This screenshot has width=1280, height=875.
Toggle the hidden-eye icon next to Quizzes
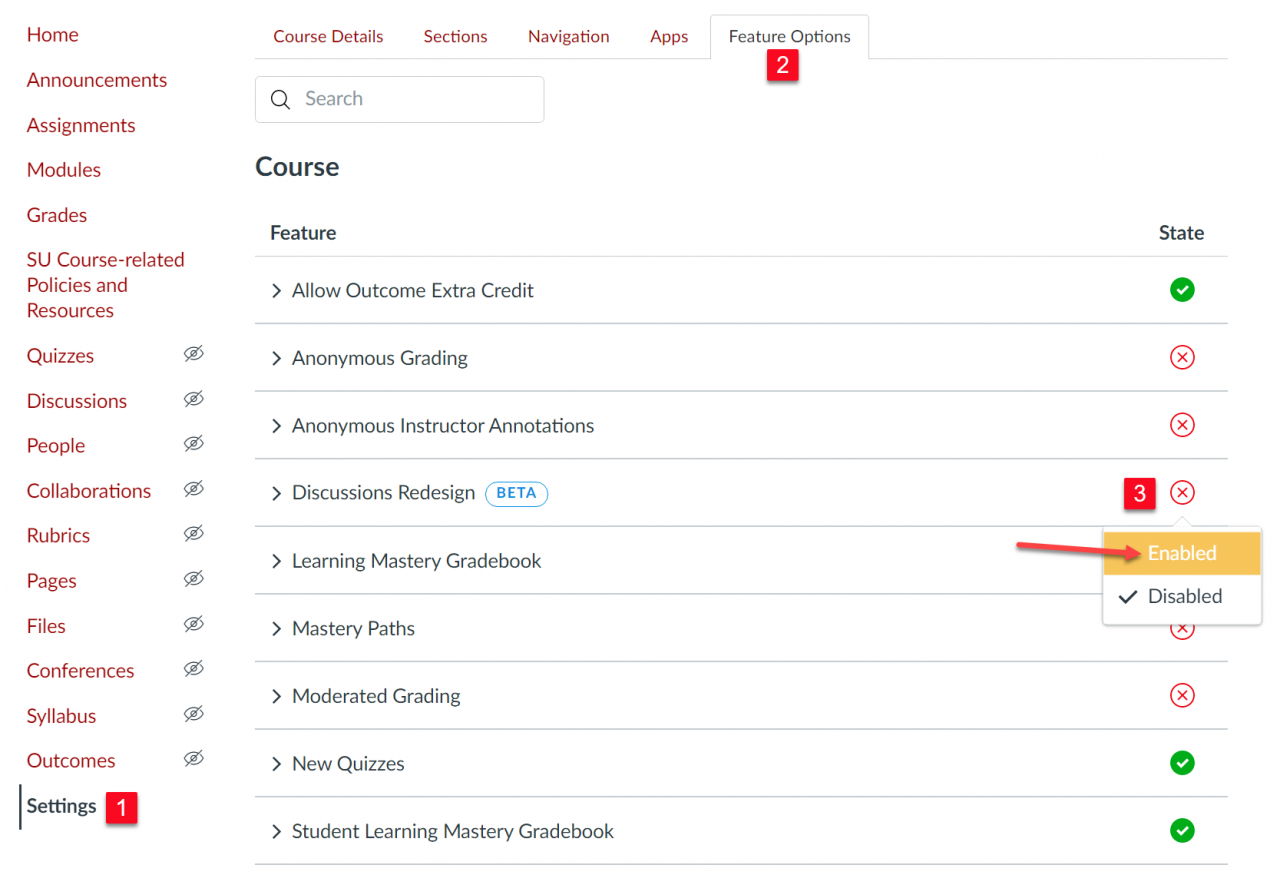pyautogui.click(x=193, y=353)
